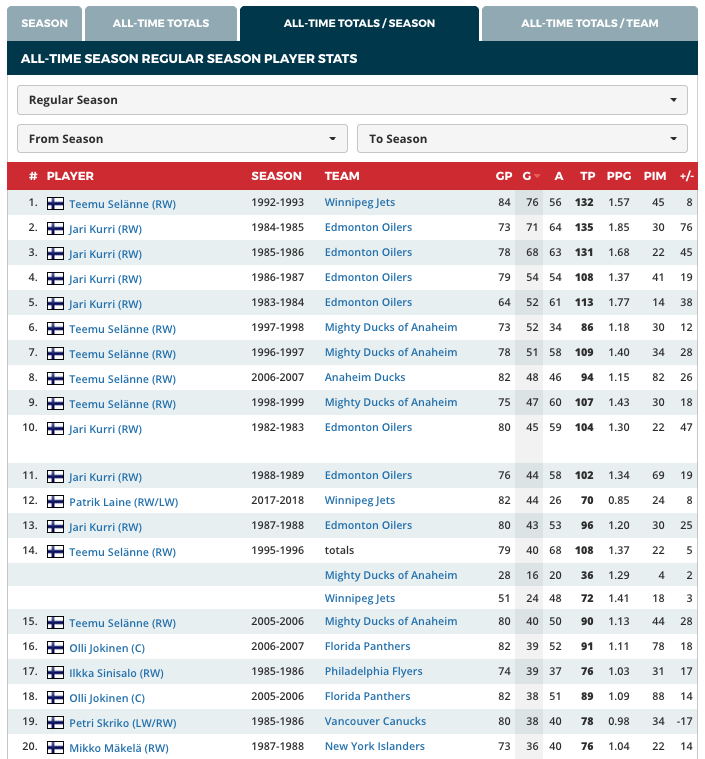This screenshot has height=759, width=705.
Task: Open Jari Kurri link for 1986-1987 season
Action: (x=106, y=279)
